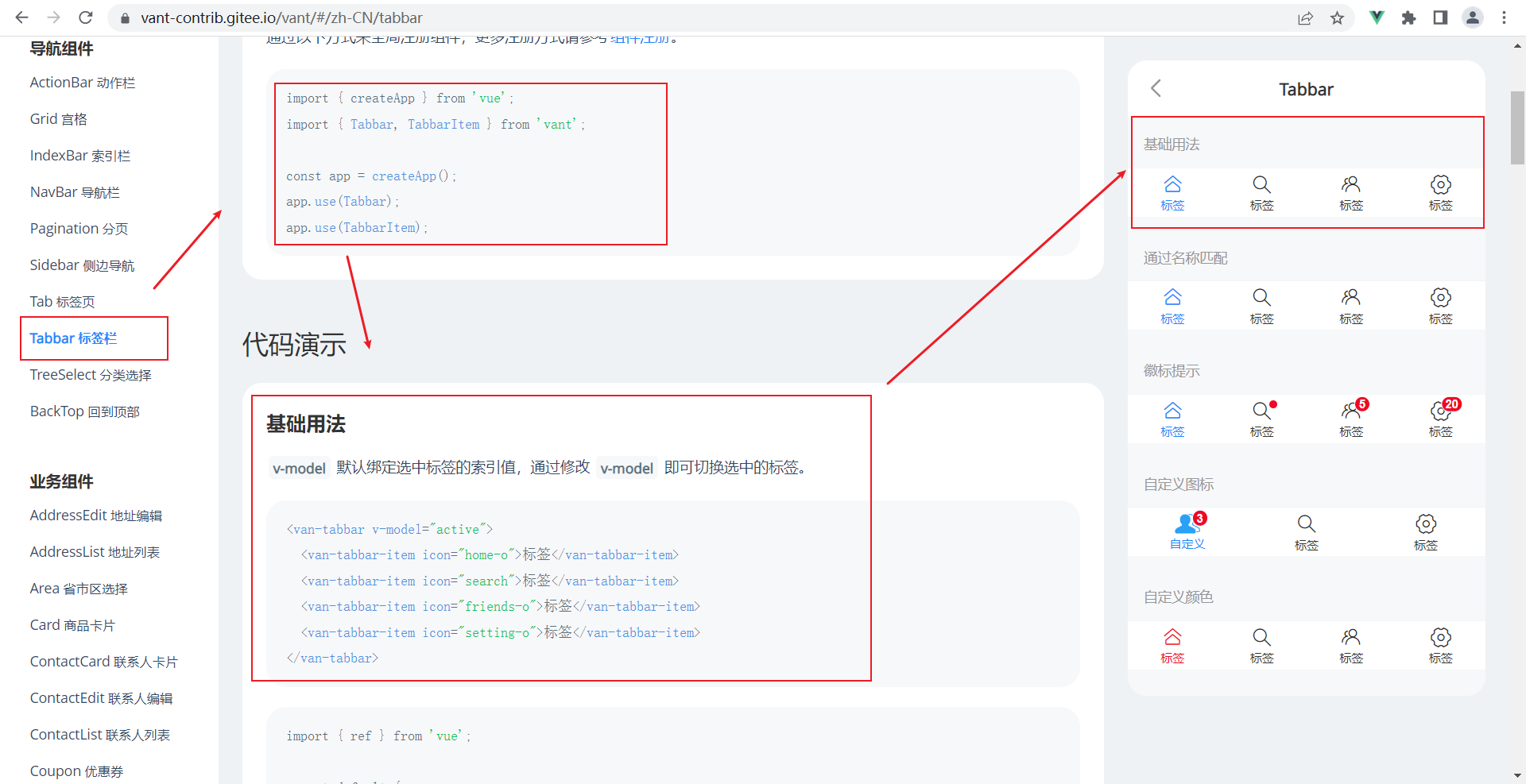This screenshot has height=784, width=1526.
Task: Click the 业务组件 sidebar group title
Action: (61, 481)
